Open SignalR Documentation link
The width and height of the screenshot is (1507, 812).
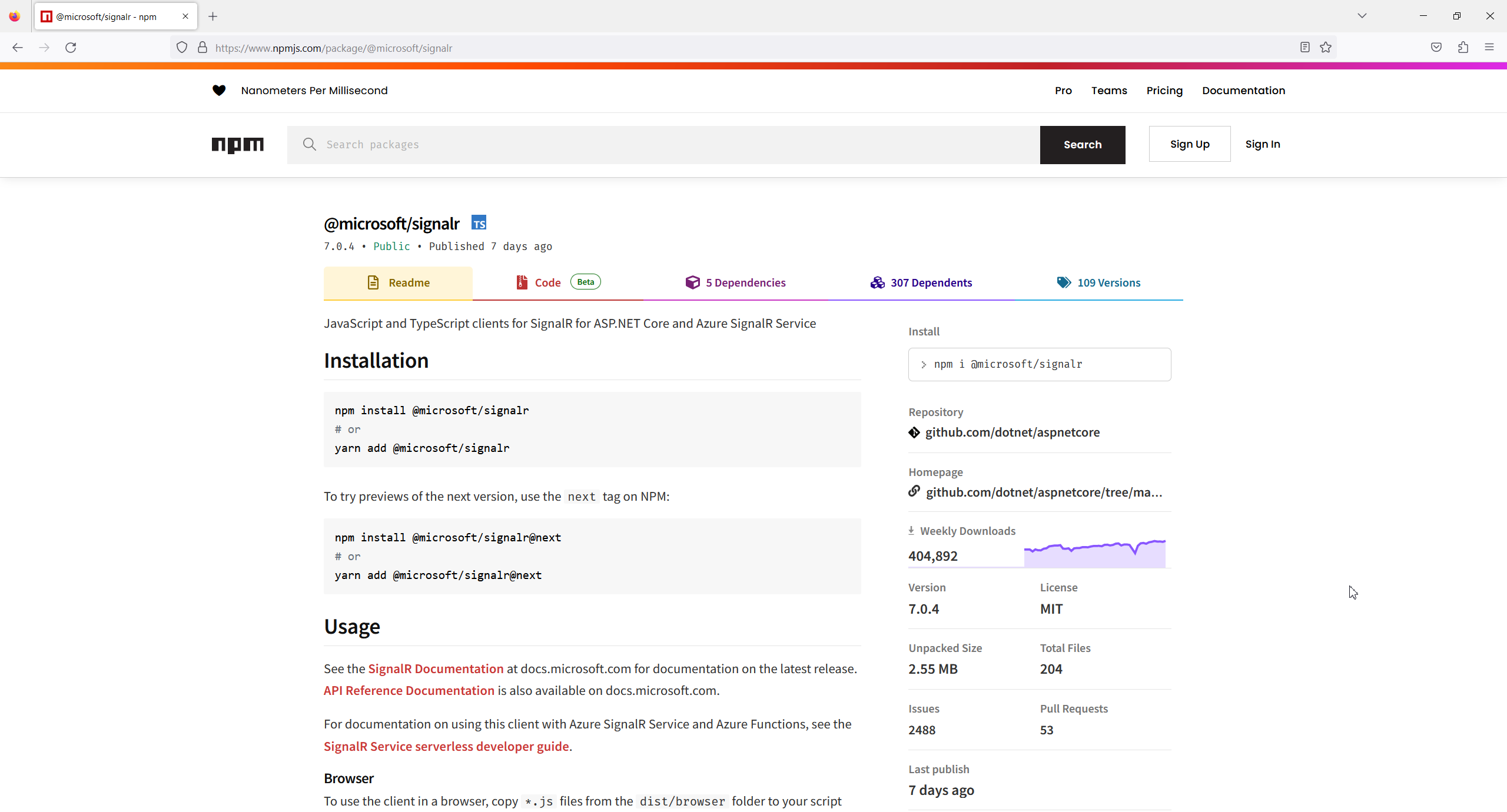(x=436, y=669)
